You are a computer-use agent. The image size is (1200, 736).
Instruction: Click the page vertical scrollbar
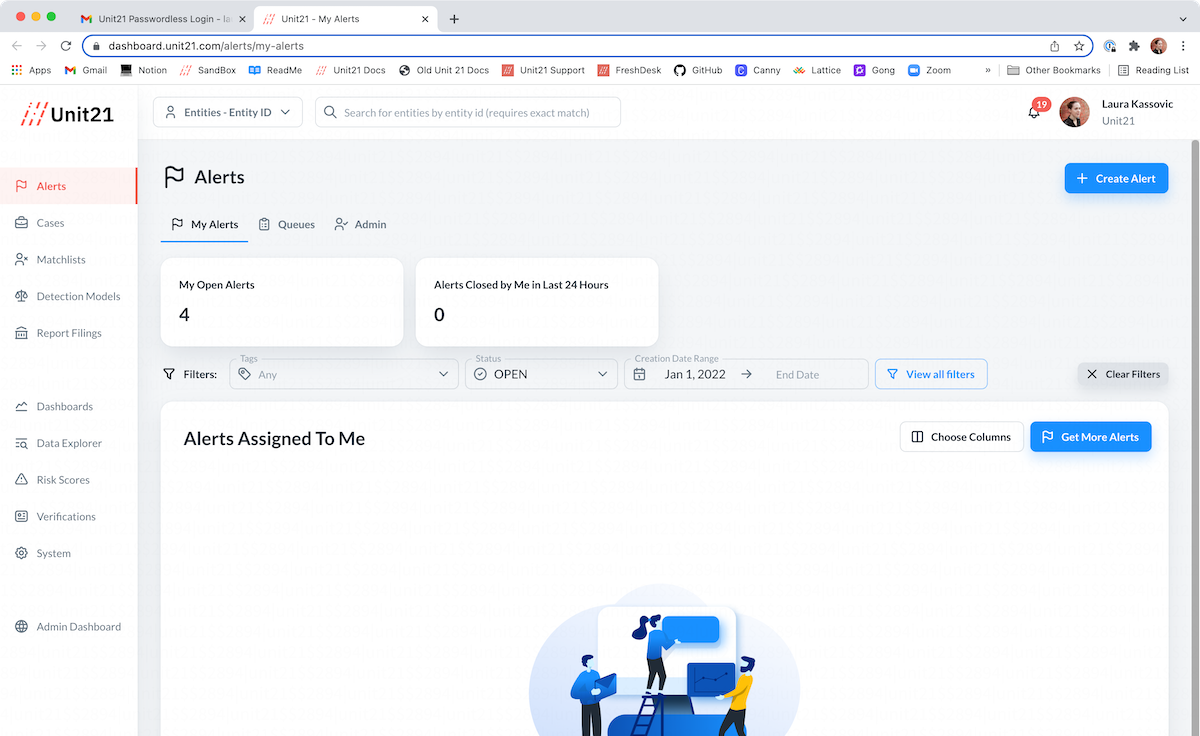click(1194, 437)
